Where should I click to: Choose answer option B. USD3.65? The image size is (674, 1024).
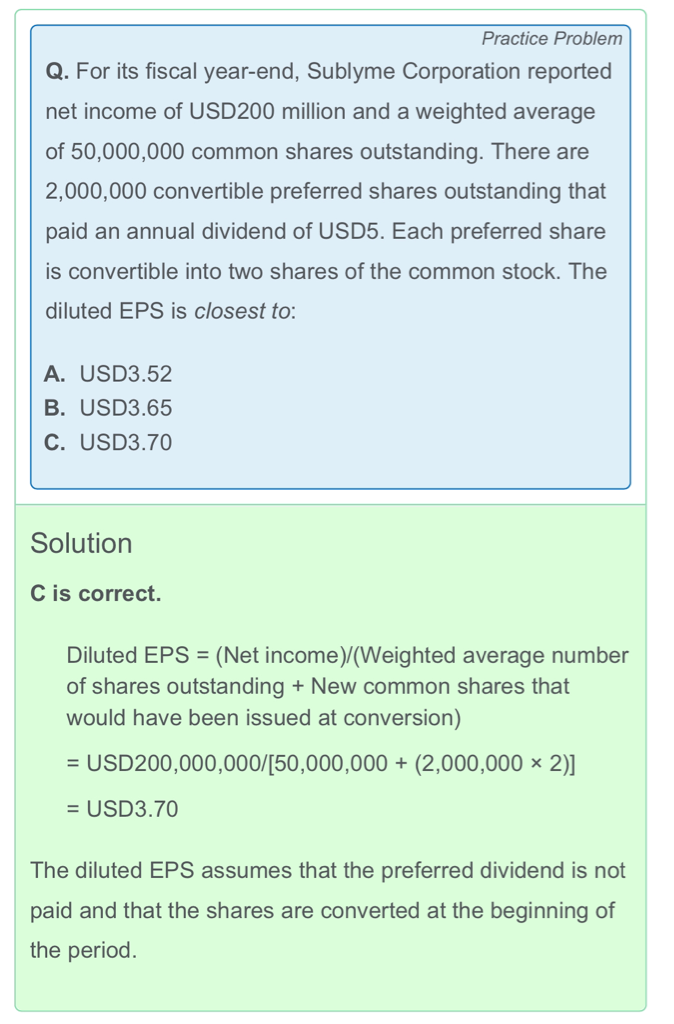[x=109, y=409]
